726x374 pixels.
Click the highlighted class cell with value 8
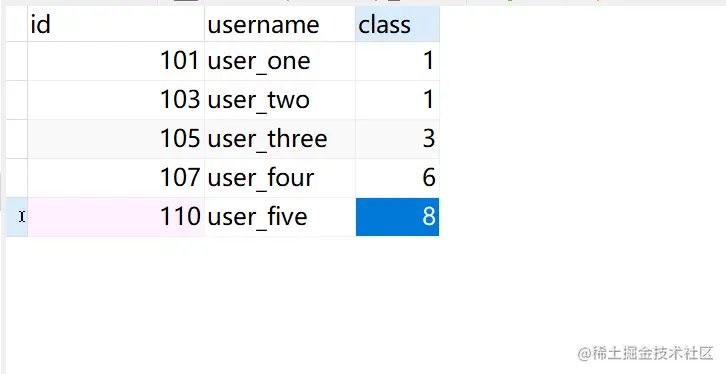397,217
